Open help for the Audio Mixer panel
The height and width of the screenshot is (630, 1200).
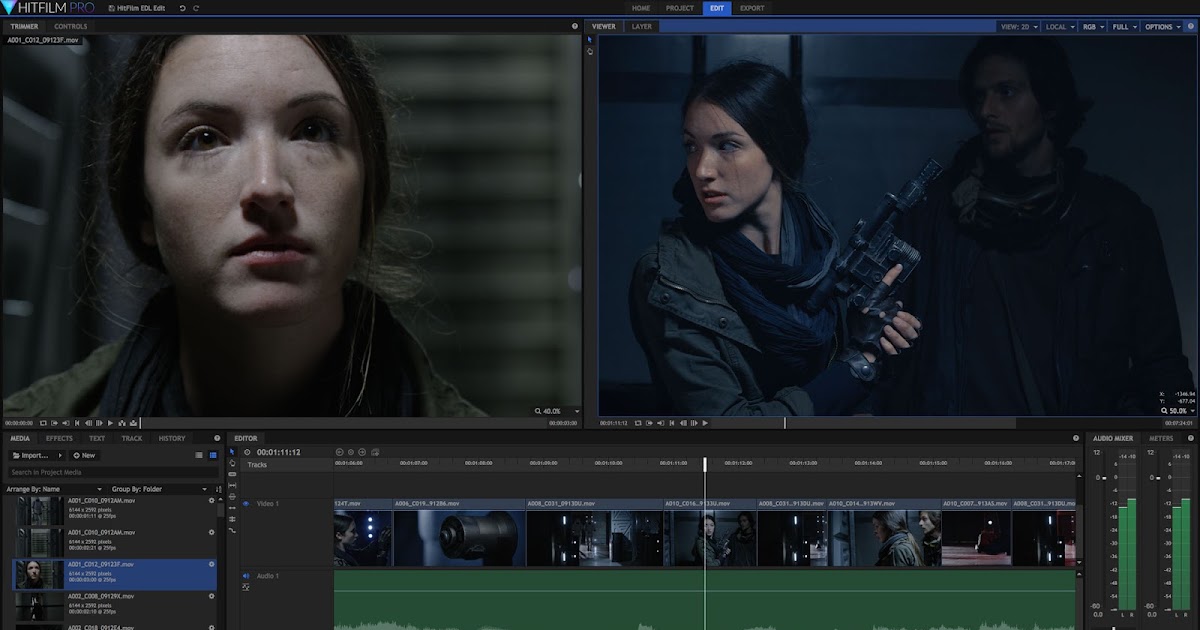(1191, 438)
